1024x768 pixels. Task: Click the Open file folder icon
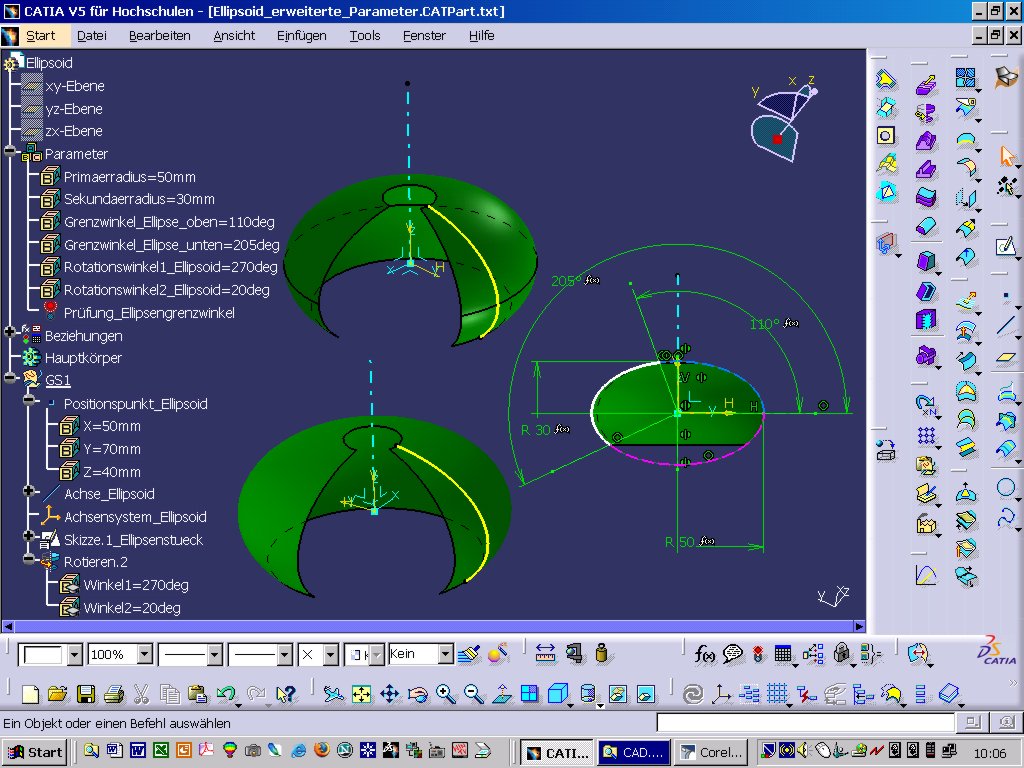(x=57, y=694)
